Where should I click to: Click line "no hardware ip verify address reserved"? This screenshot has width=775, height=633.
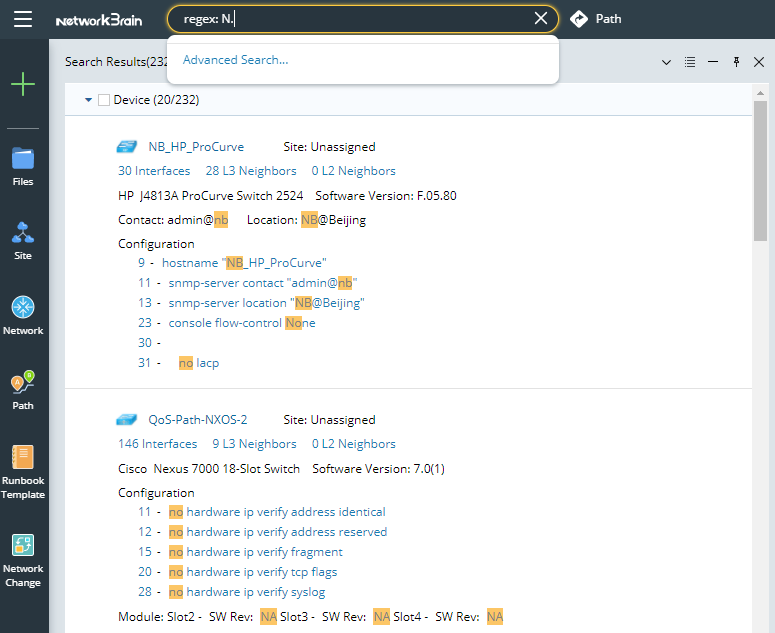click(x=278, y=532)
